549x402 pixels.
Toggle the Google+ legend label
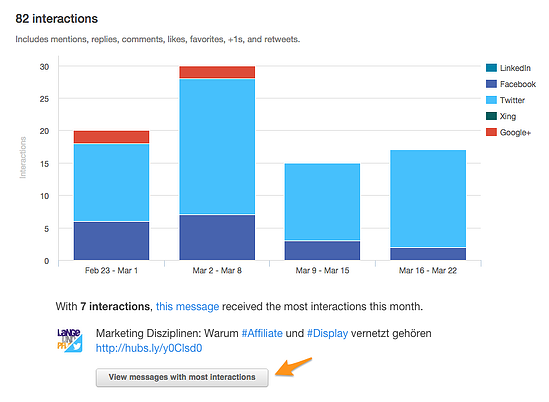[x=515, y=132]
